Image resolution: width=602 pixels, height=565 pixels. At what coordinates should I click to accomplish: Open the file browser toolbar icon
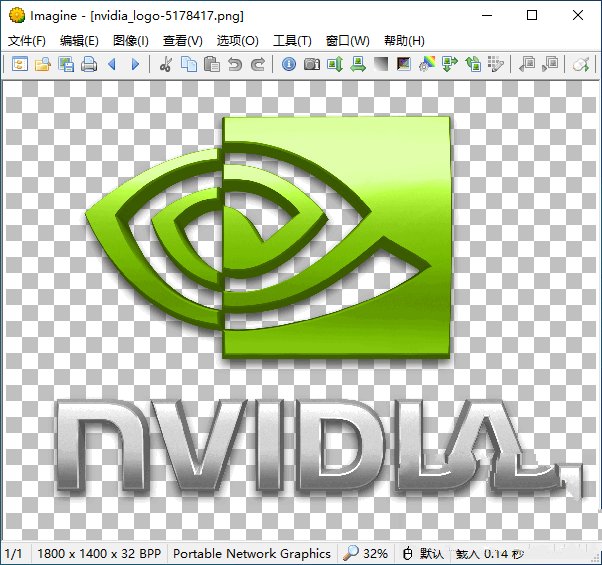[x=20, y=64]
